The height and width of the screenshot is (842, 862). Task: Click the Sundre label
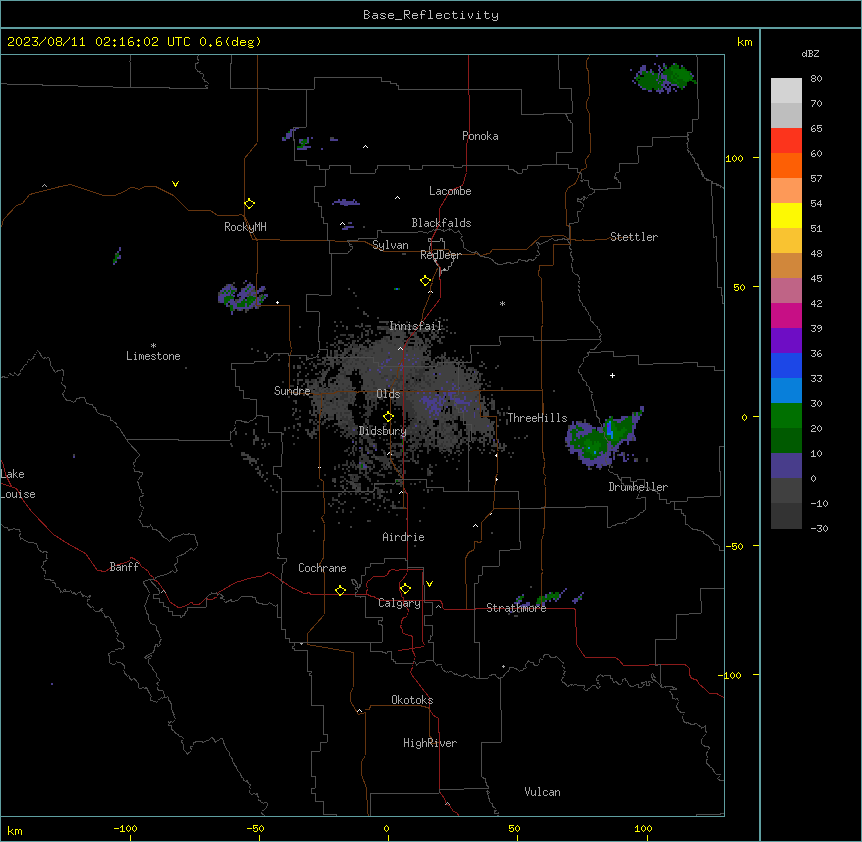pyautogui.click(x=292, y=391)
